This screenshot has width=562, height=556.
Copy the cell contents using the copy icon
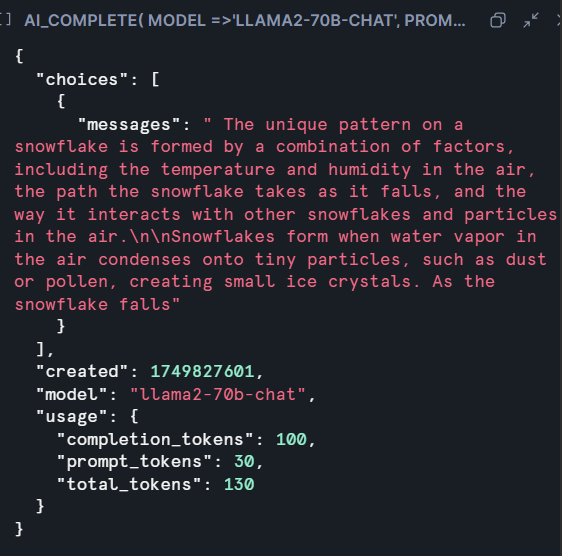coord(498,20)
